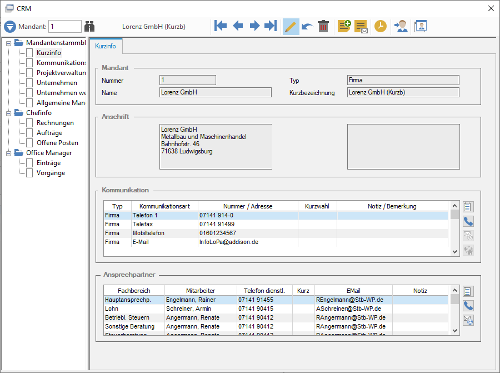This screenshot has width=500, height=373.
Task: Click the binoculars search icon next to Mandant
Action: tap(89, 26)
